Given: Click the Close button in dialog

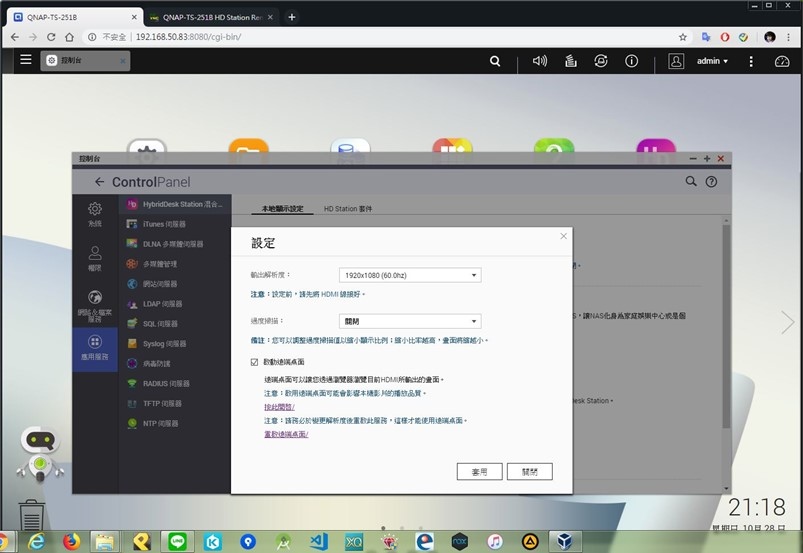Looking at the screenshot, I should 530,472.
